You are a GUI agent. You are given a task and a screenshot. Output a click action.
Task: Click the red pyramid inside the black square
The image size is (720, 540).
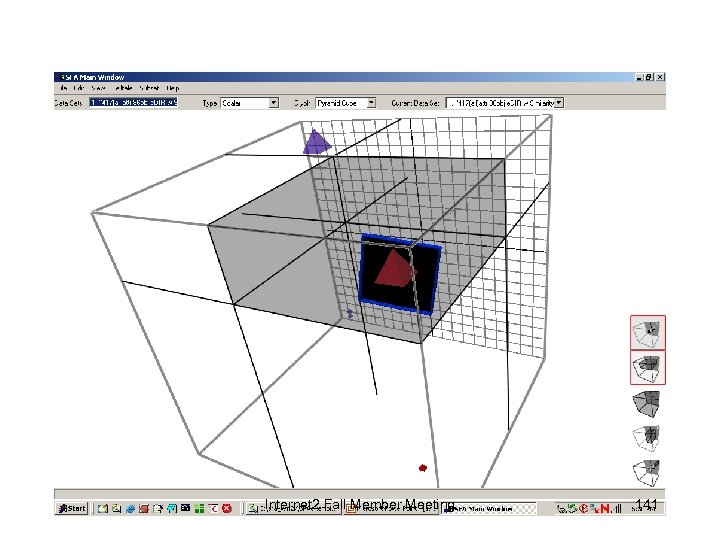pyautogui.click(x=395, y=269)
